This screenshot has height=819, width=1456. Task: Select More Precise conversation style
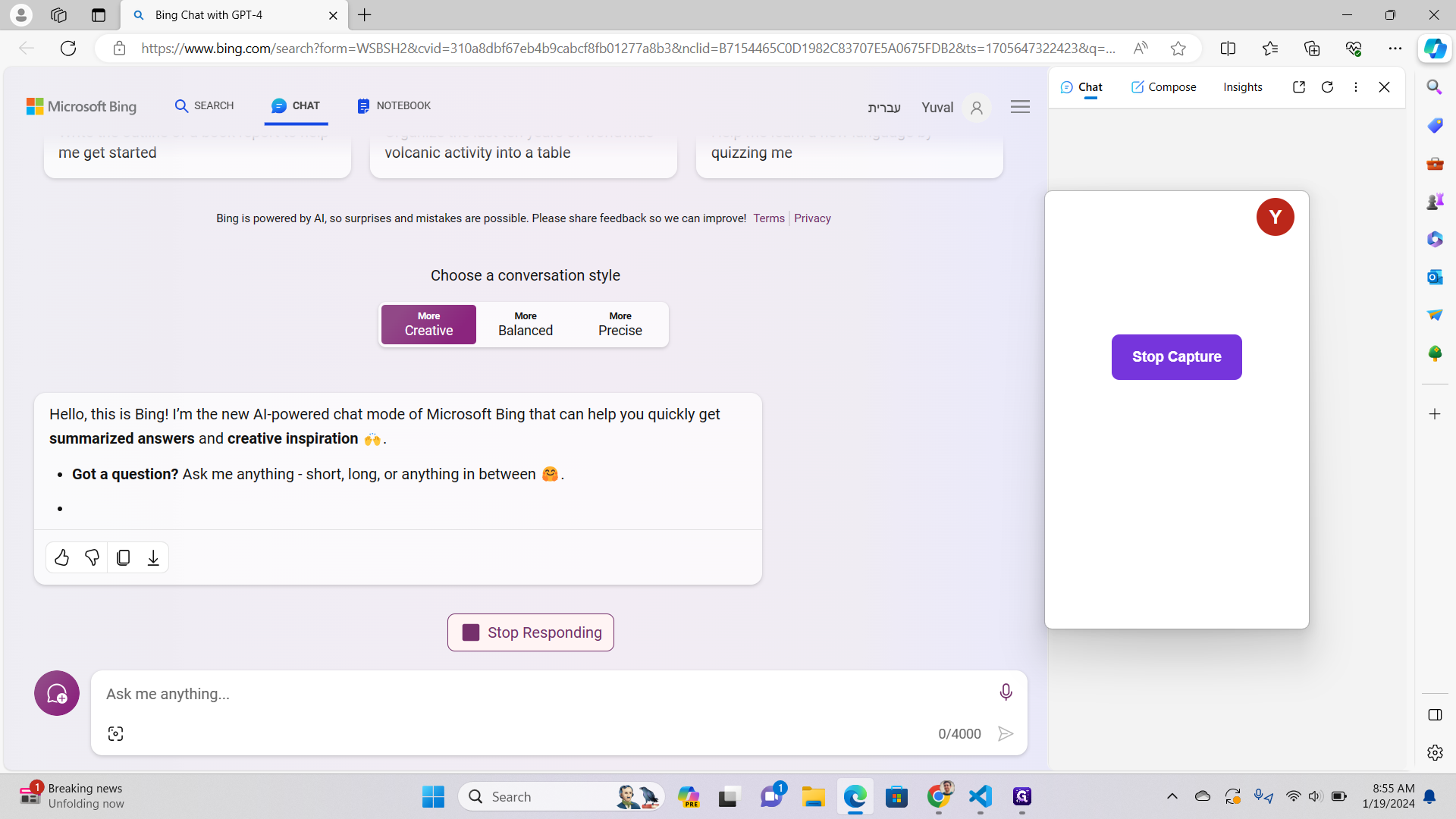tap(620, 325)
